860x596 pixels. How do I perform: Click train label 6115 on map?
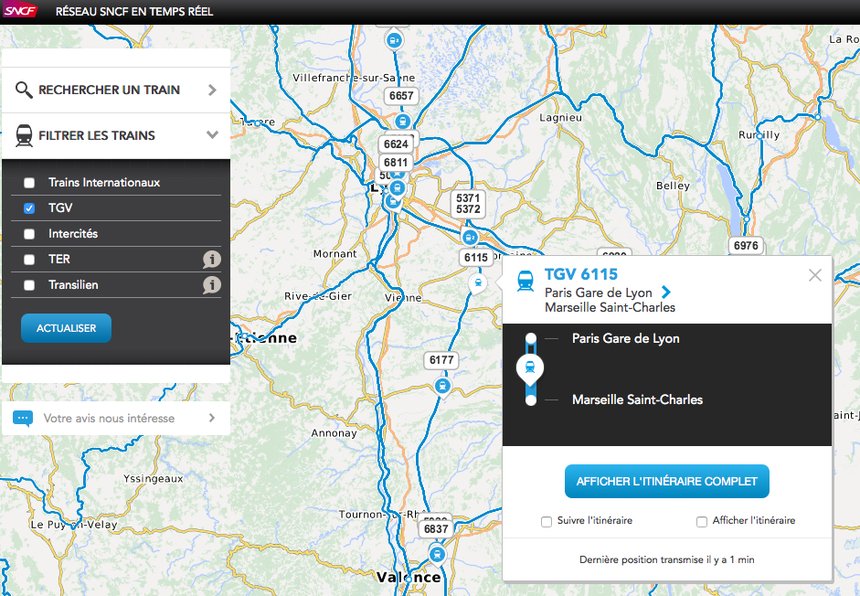point(476,258)
